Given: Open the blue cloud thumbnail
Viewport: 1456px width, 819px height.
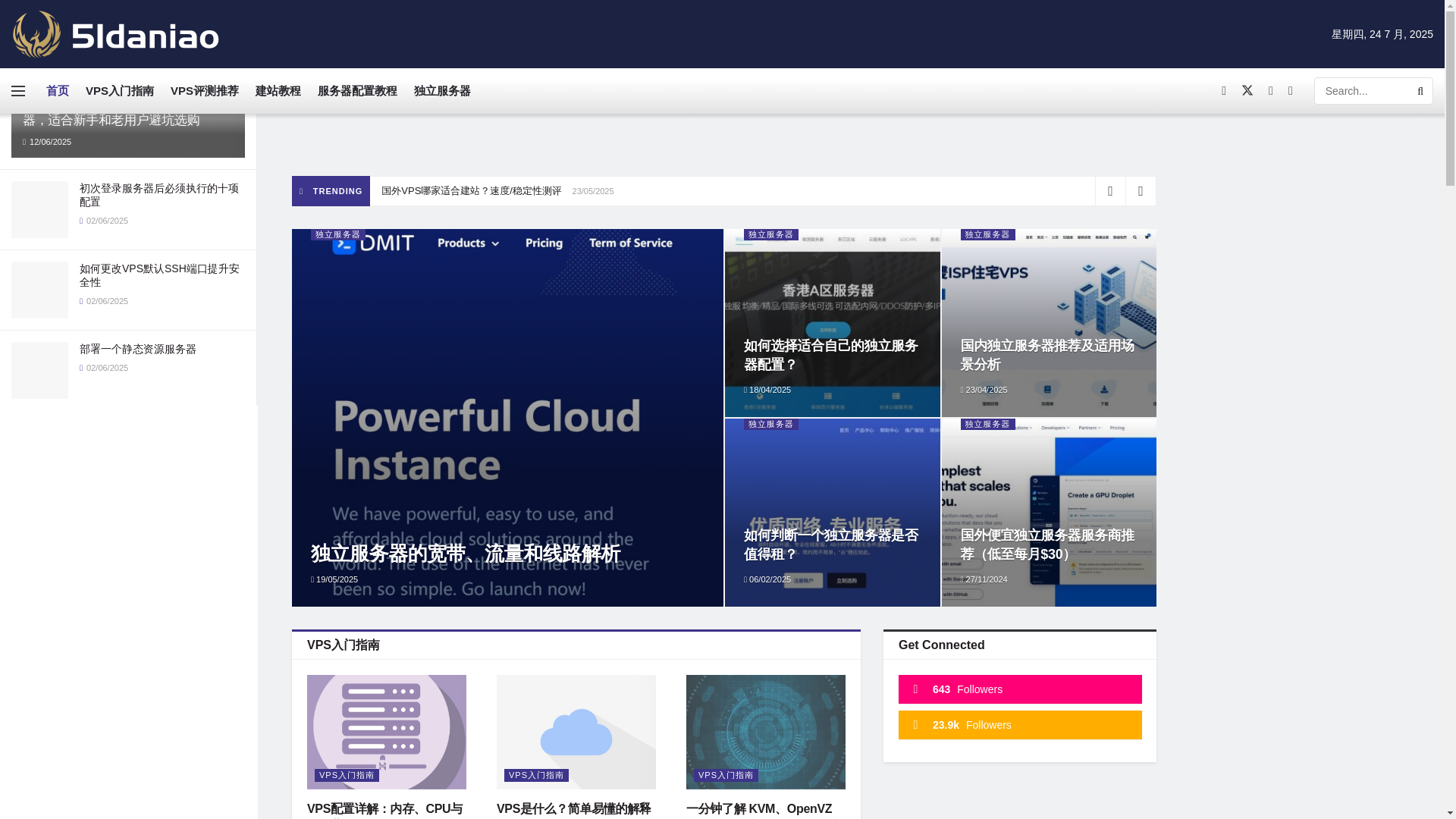Looking at the screenshot, I should tap(576, 732).
